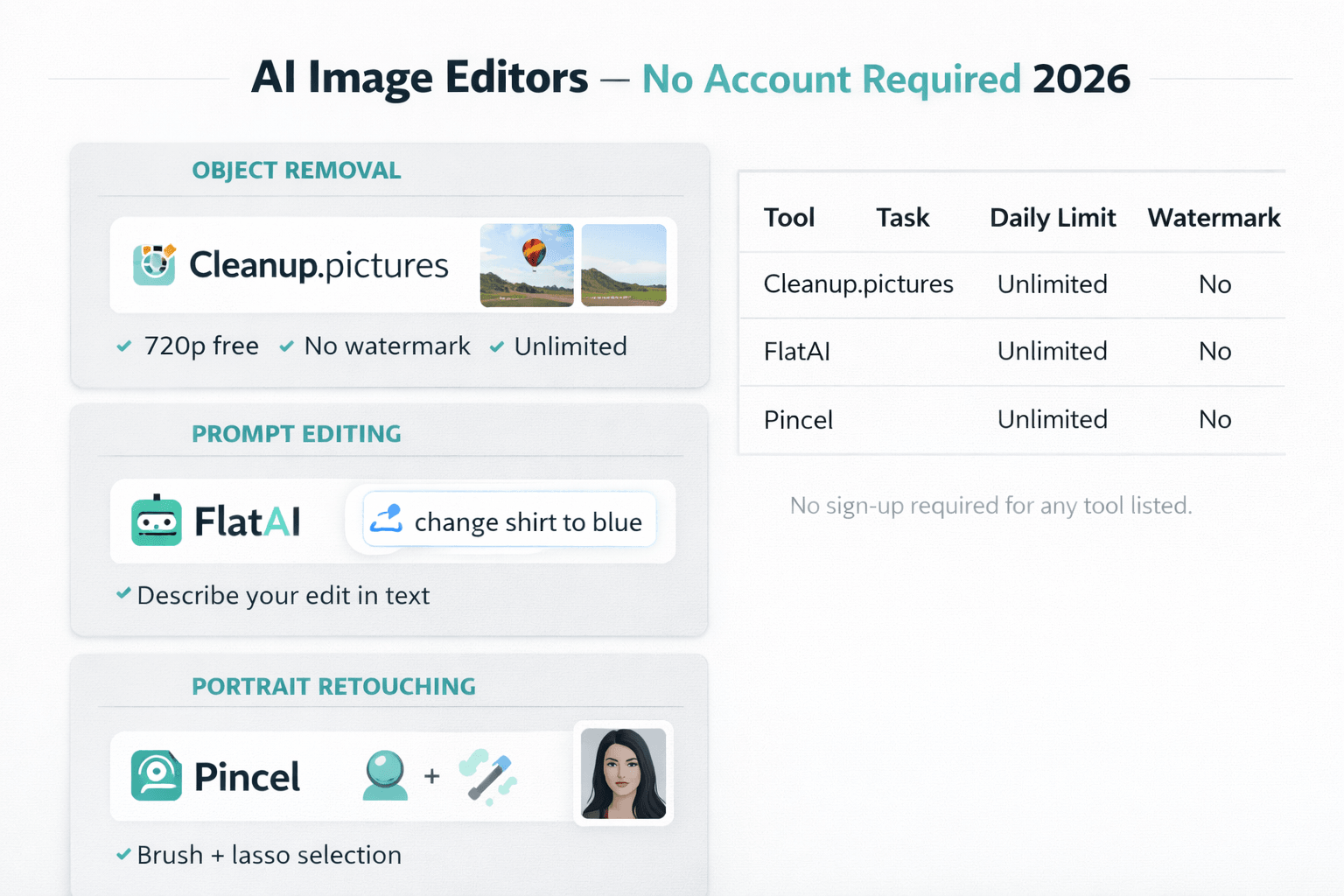Switch to the Watermark column header
Screen dimensions: 1344x896
pyautogui.click(x=1214, y=217)
